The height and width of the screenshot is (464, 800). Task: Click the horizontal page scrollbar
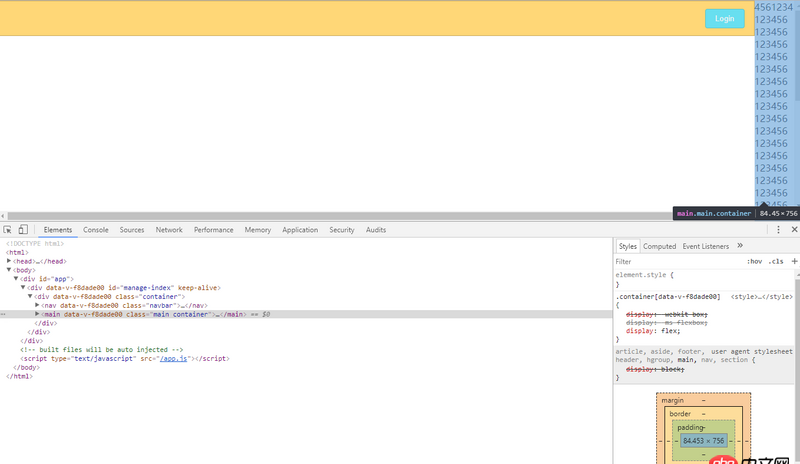pos(340,215)
